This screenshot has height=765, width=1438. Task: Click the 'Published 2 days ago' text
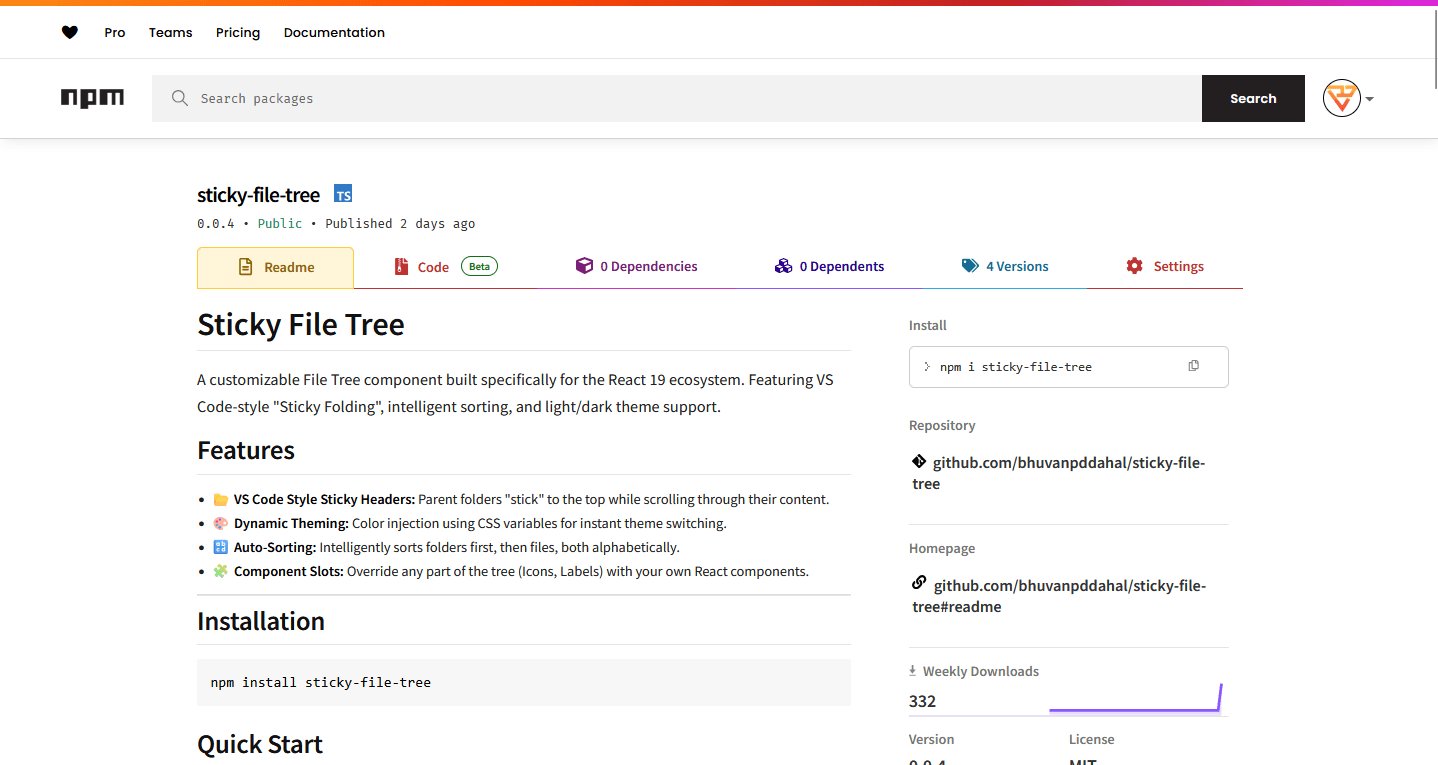400,223
